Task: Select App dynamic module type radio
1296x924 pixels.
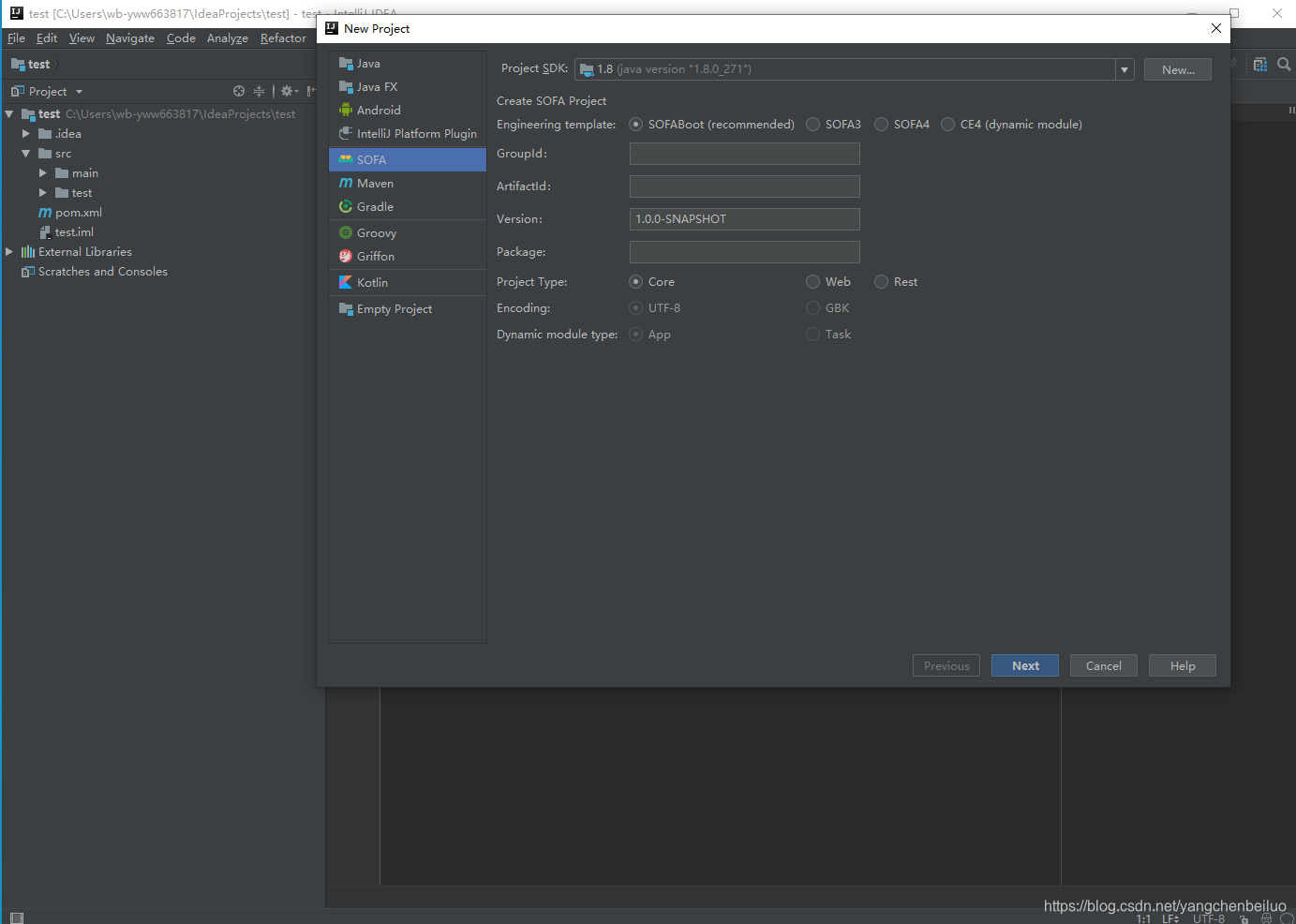Action: click(636, 335)
